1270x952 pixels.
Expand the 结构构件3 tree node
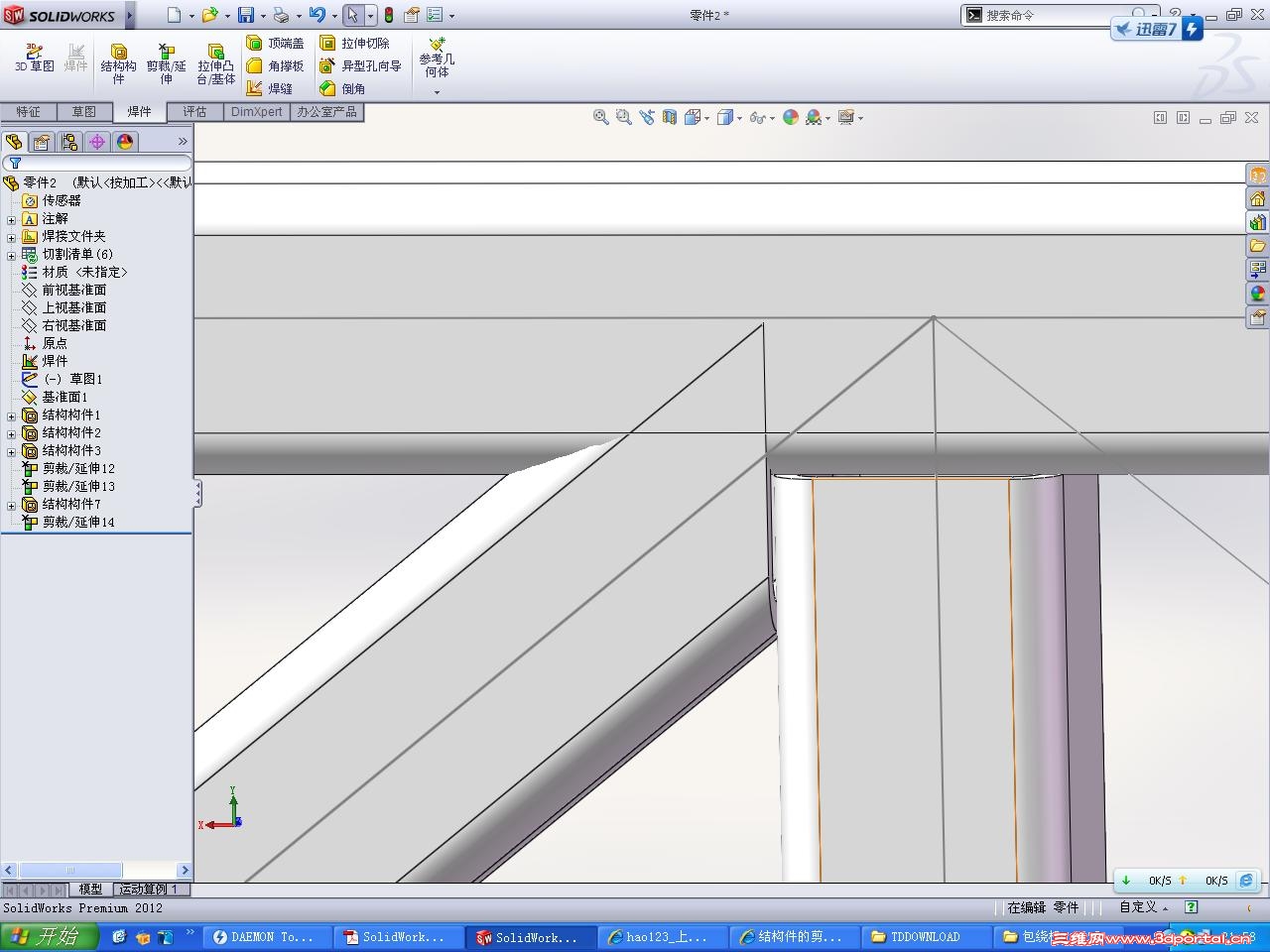pos(12,451)
